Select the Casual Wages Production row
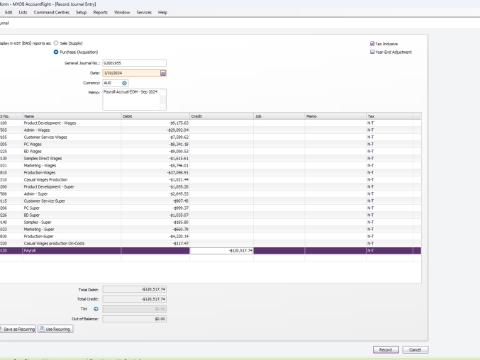Viewport: 480px width, 360px height. coord(210,180)
